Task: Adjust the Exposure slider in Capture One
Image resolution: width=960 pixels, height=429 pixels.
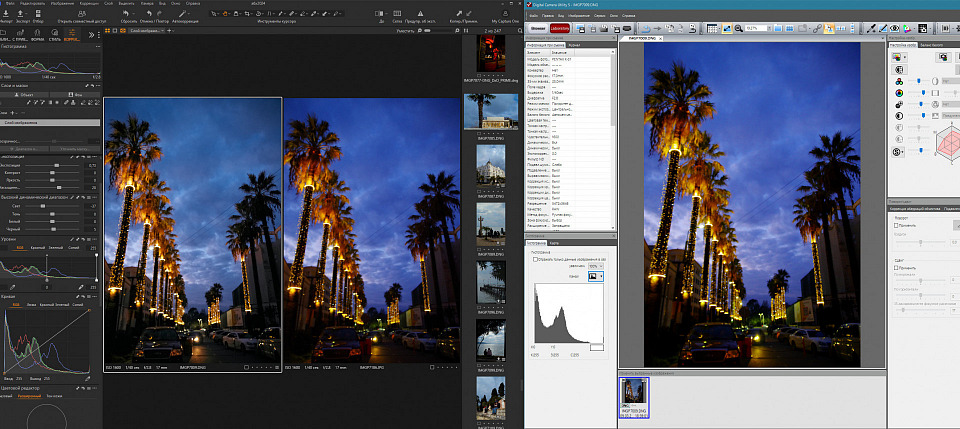Action: pyautogui.click(x=56, y=165)
